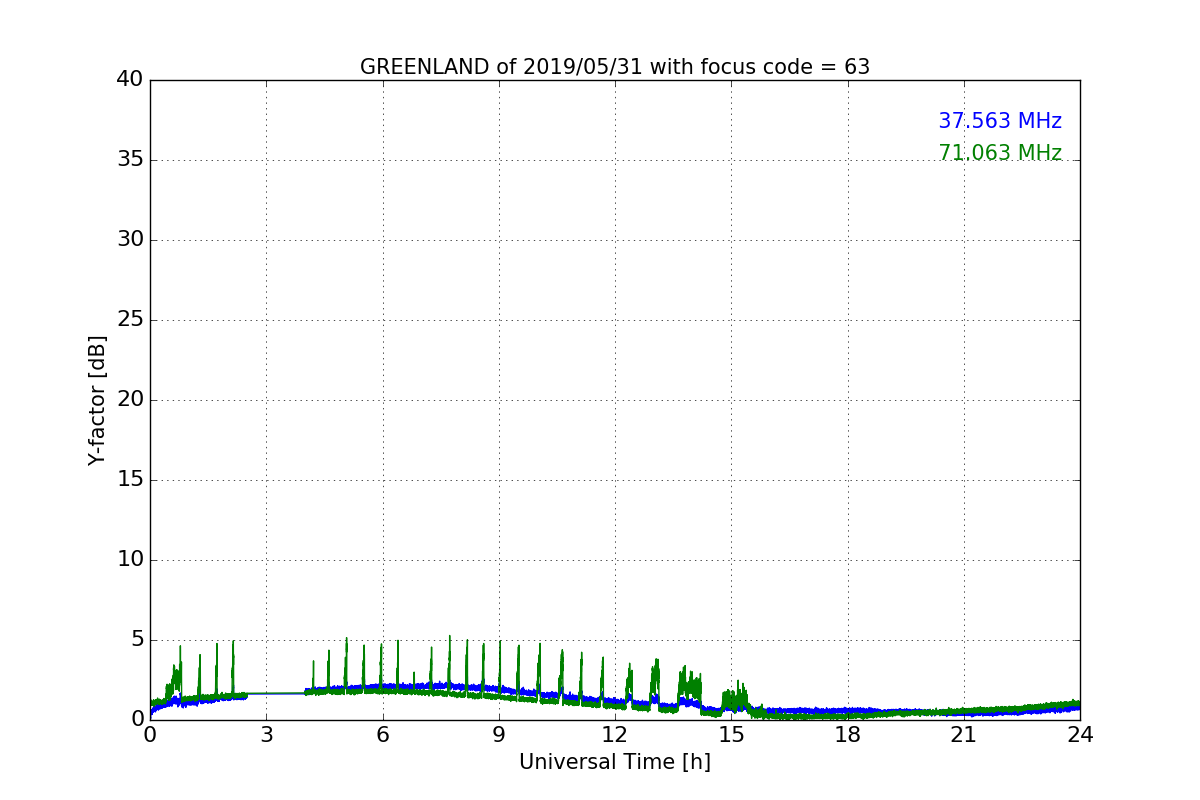This screenshot has width=1200, height=800.
Task: Click y-axis tick label 20
Action: 130,400
